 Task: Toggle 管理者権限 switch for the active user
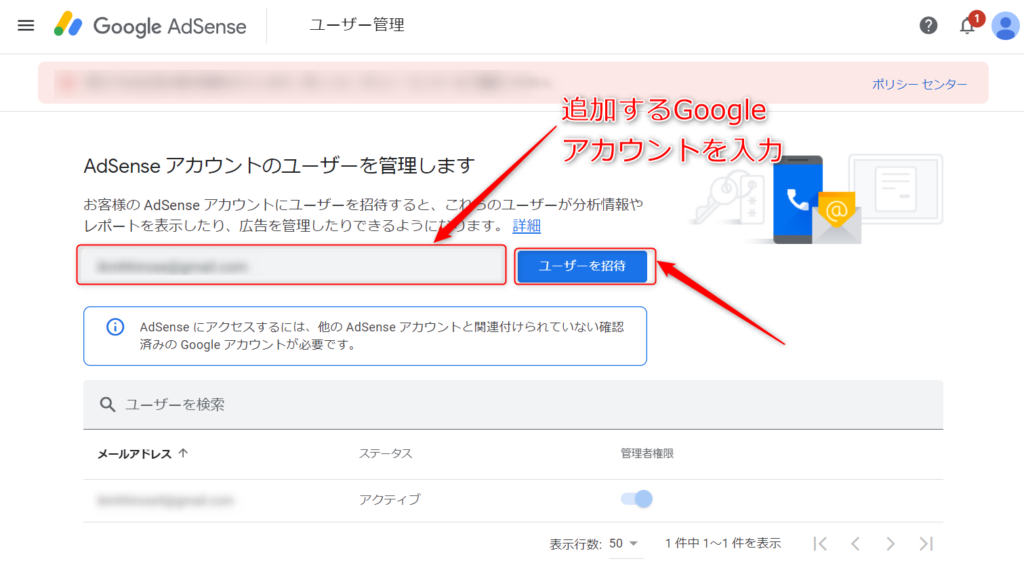pos(637,499)
